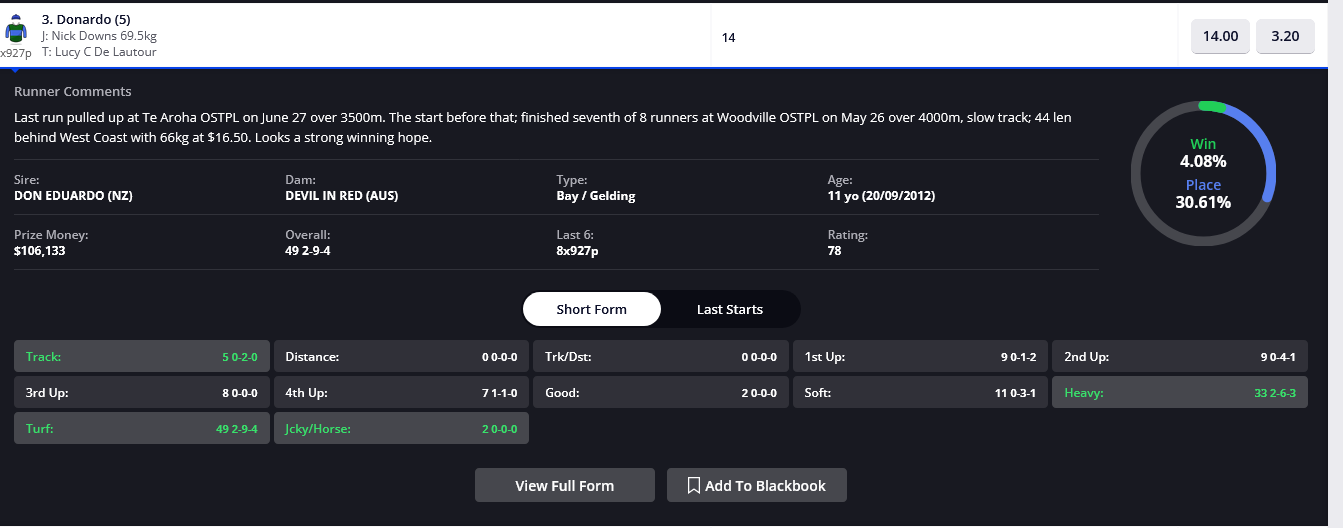Click the Jcky/Horse stats tile

pyautogui.click(x=401, y=428)
